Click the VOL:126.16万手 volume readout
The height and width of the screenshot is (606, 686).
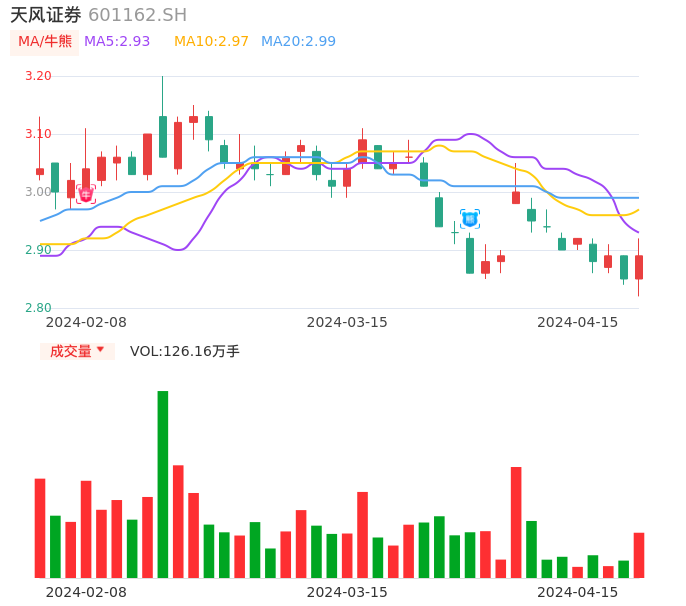click(185, 351)
